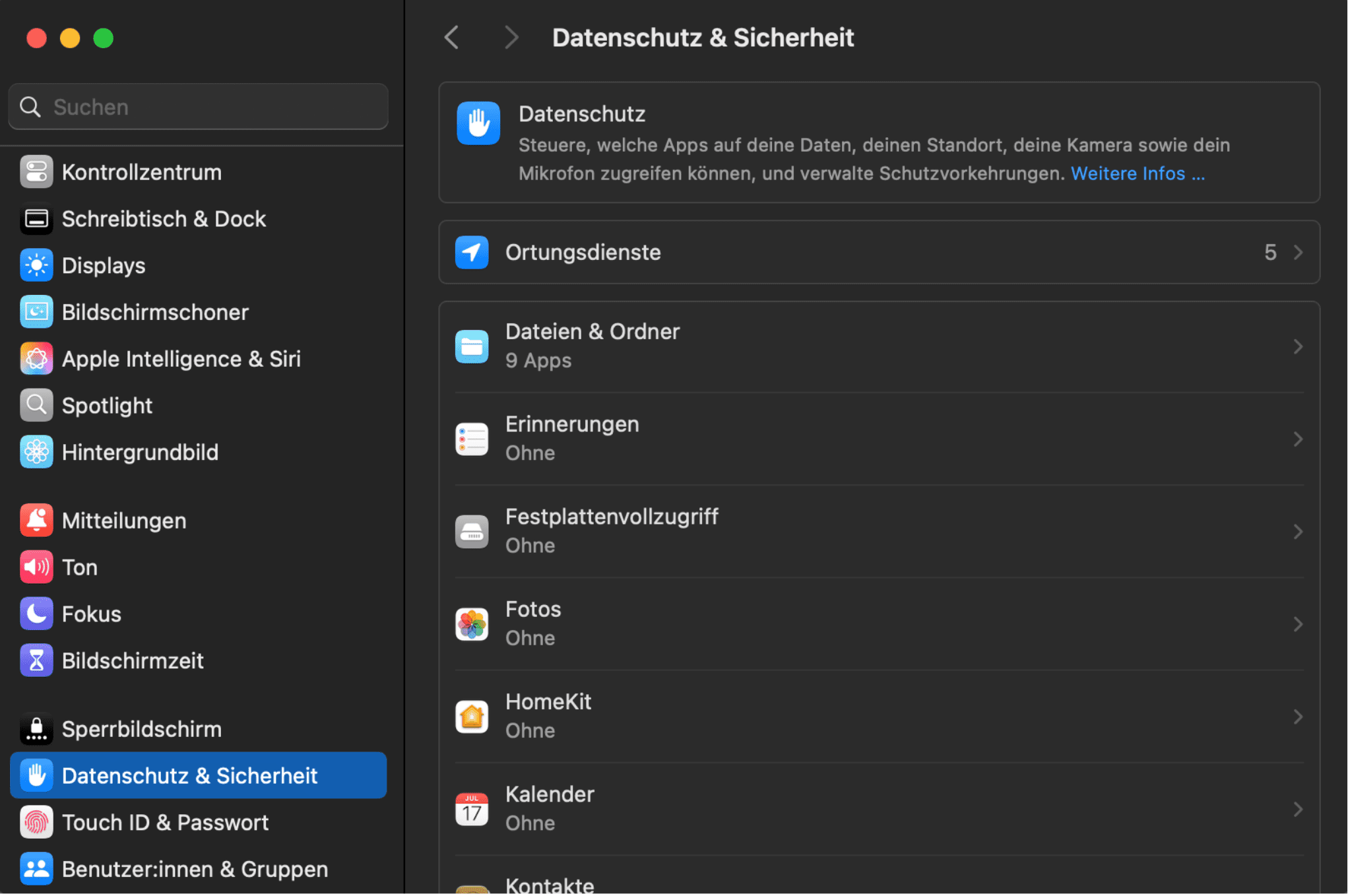The width and height of the screenshot is (1348, 896).
Task: Click the Weitere Infos link
Action: 1138,173
